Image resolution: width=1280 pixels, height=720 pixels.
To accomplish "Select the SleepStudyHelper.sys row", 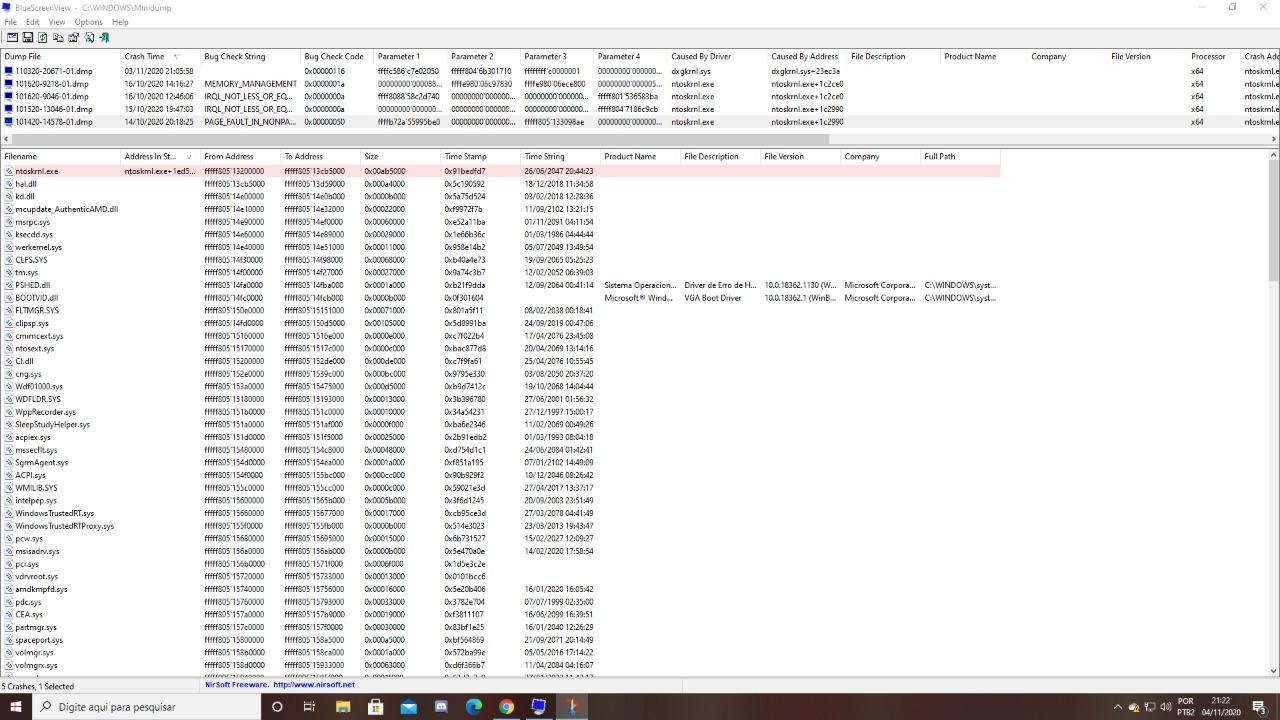I will [x=500, y=424].
